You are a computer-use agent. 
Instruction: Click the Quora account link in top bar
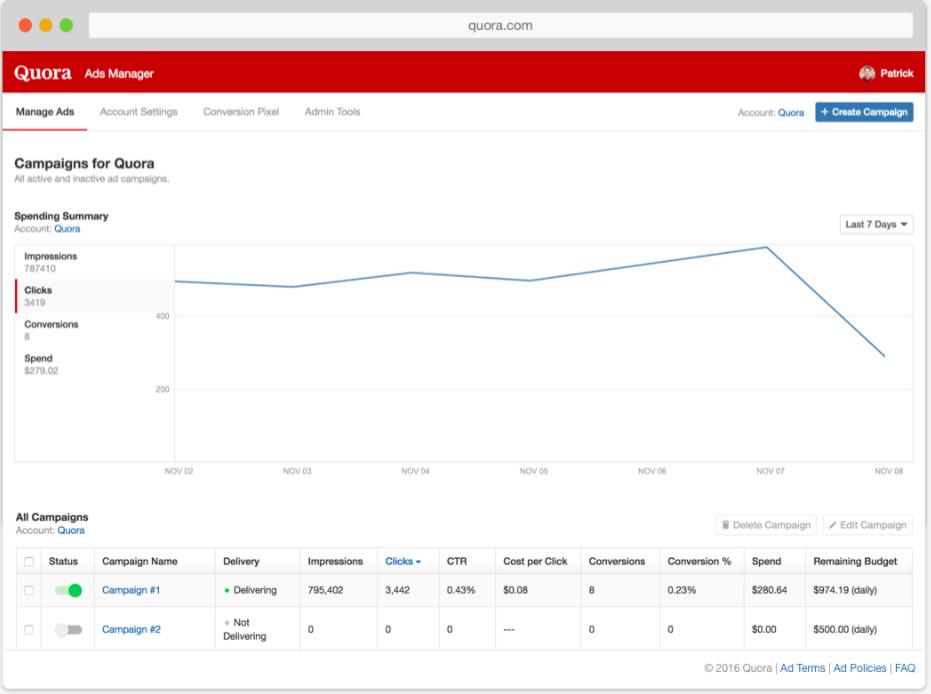(791, 112)
